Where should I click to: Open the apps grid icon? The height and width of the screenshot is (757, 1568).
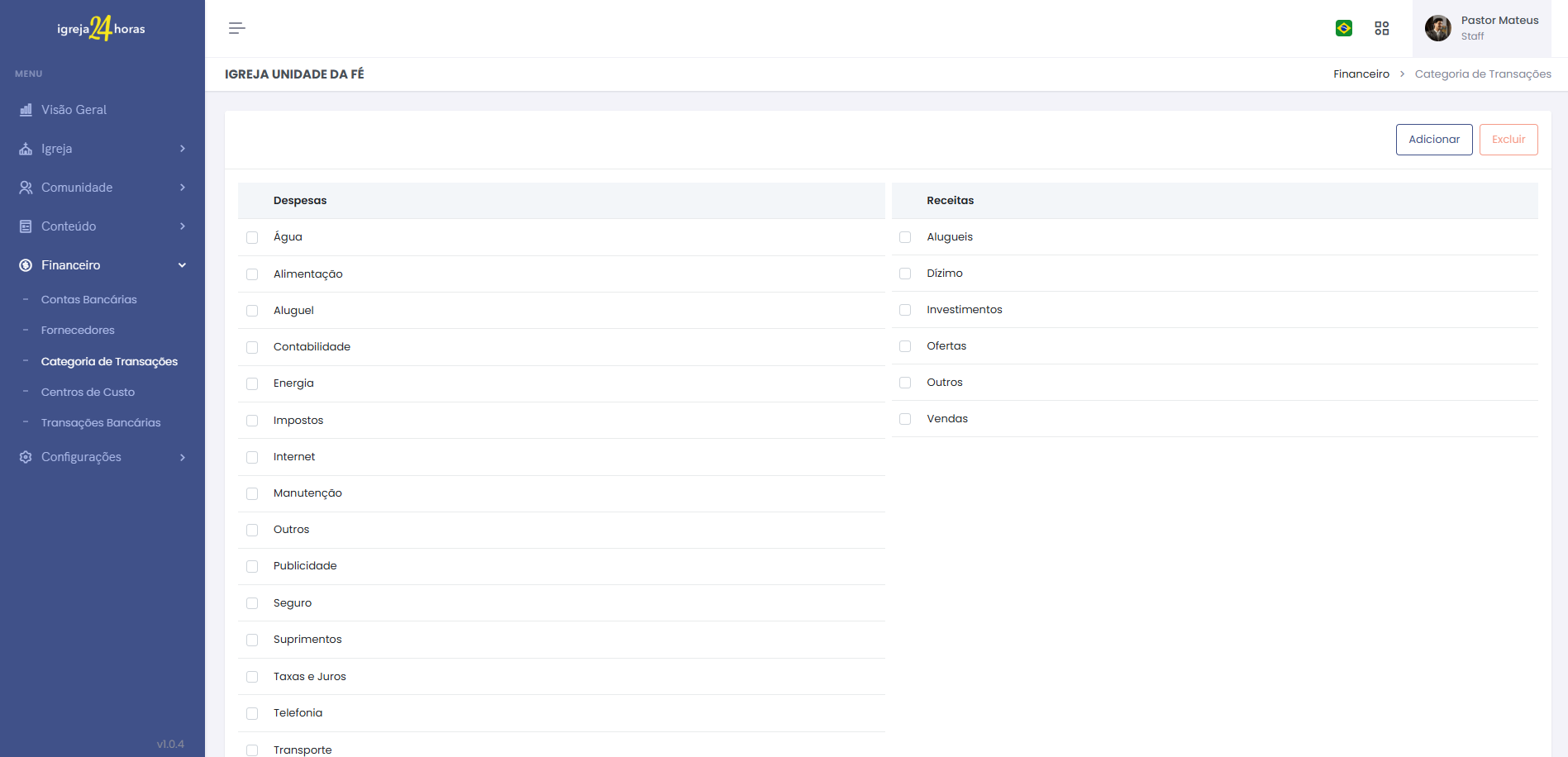(x=1381, y=28)
